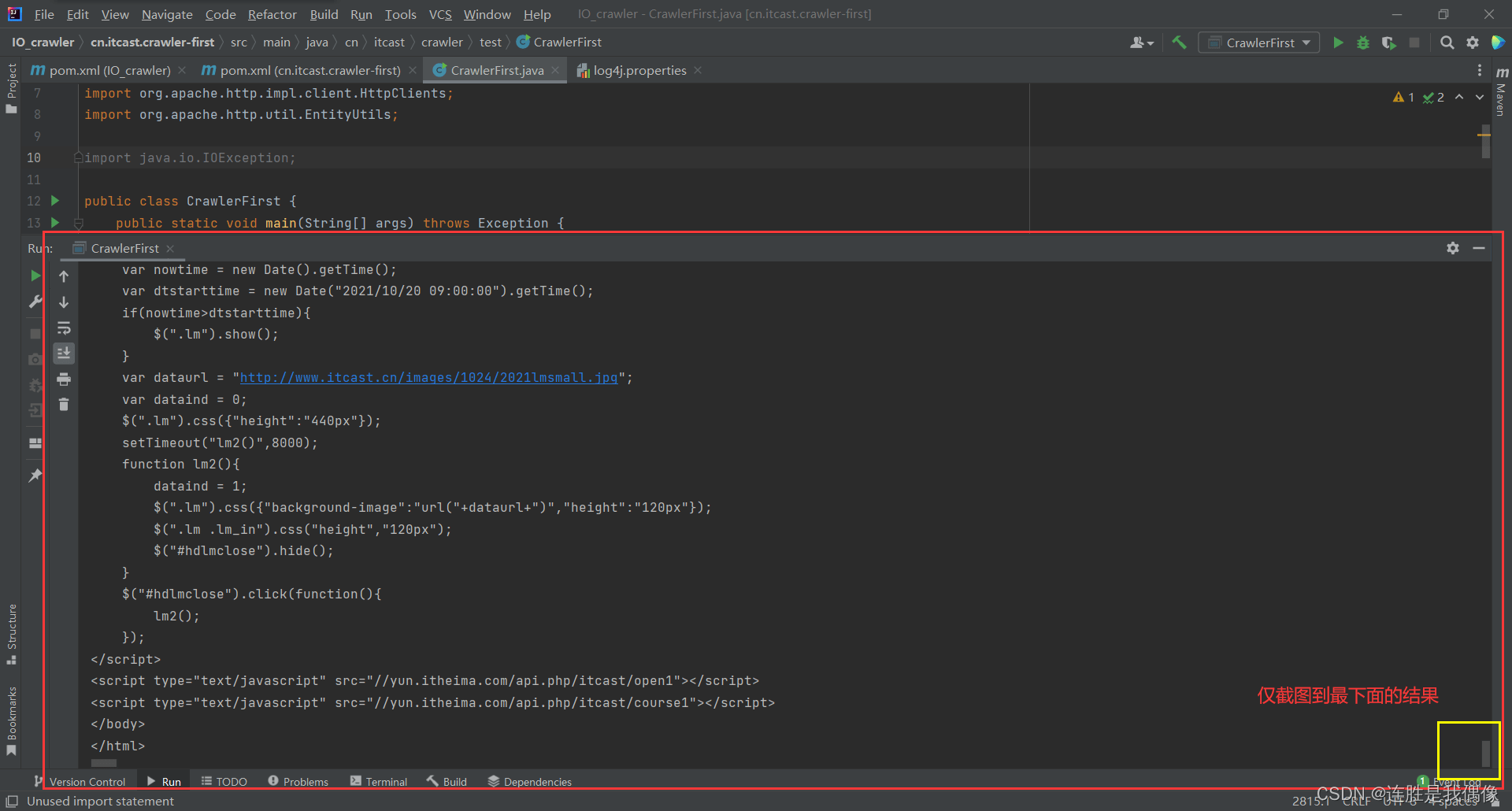Run with coverage shield icon
The height and width of the screenshot is (811, 1512).
pyautogui.click(x=1389, y=43)
